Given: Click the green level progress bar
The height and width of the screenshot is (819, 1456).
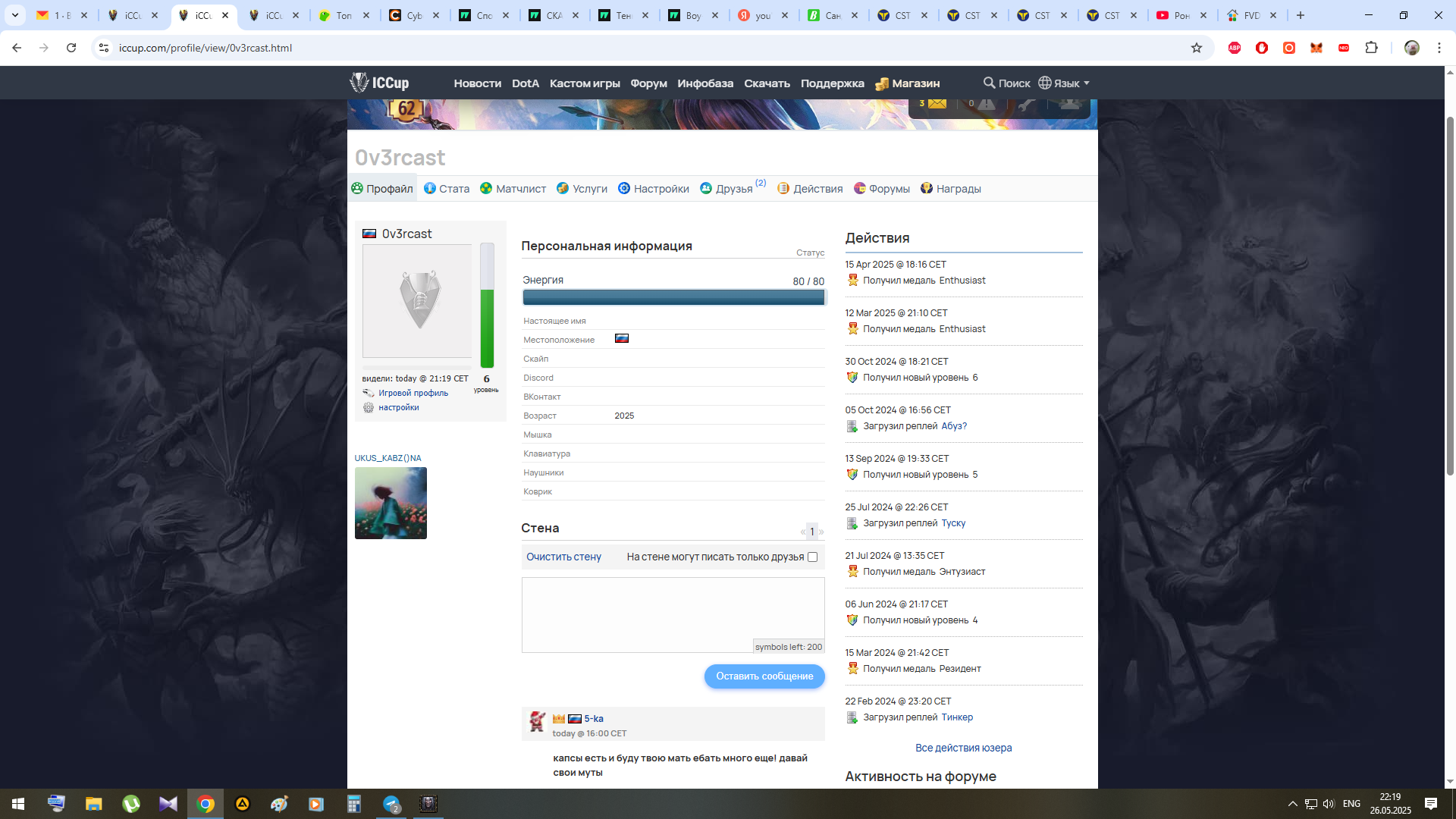Looking at the screenshot, I should coord(487,306).
